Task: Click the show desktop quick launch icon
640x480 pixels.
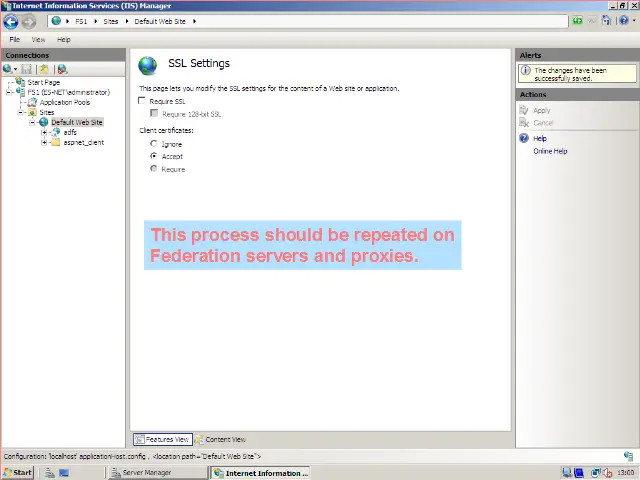Action: 64,473
